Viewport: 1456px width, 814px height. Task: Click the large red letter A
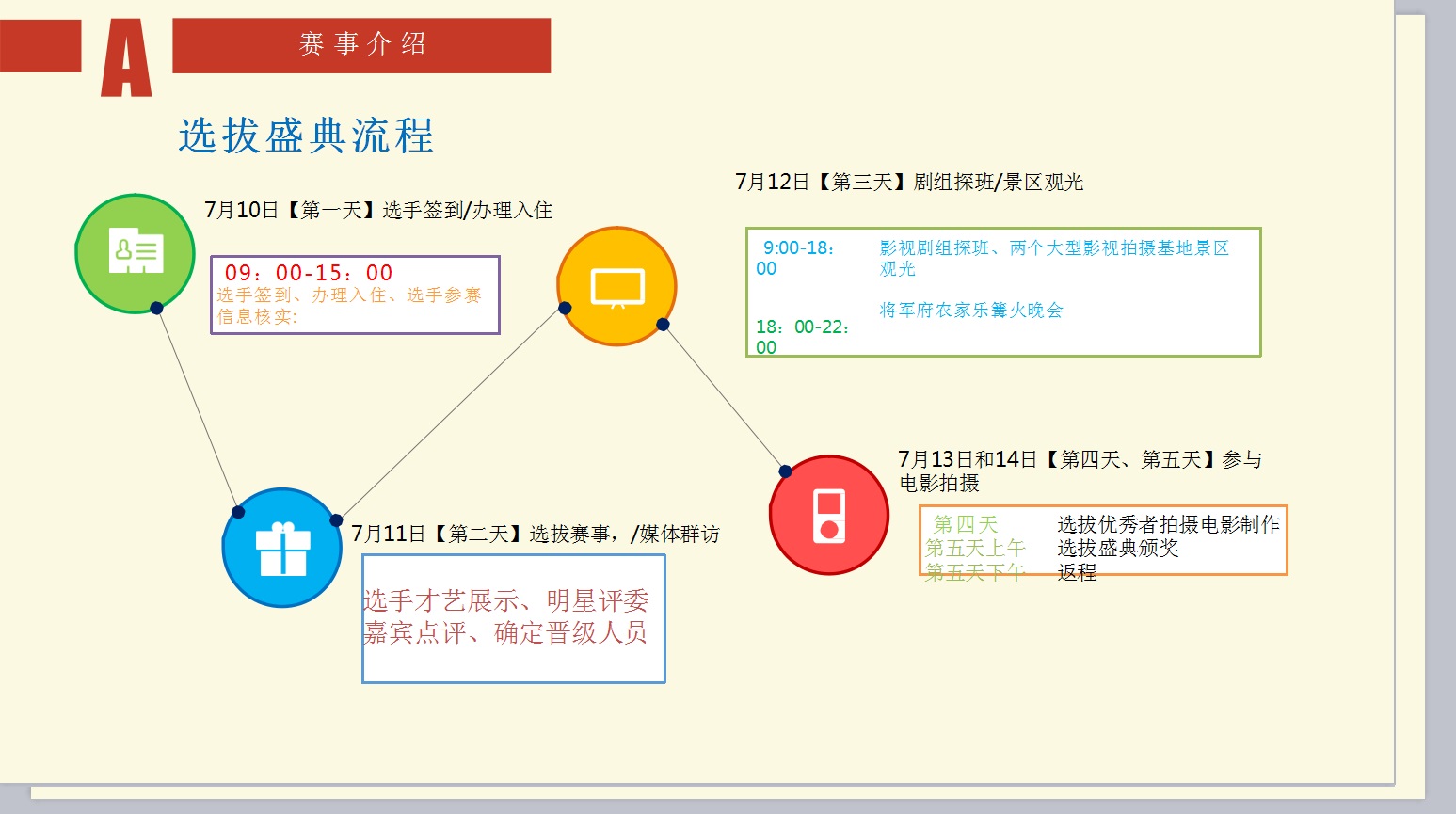[x=126, y=58]
